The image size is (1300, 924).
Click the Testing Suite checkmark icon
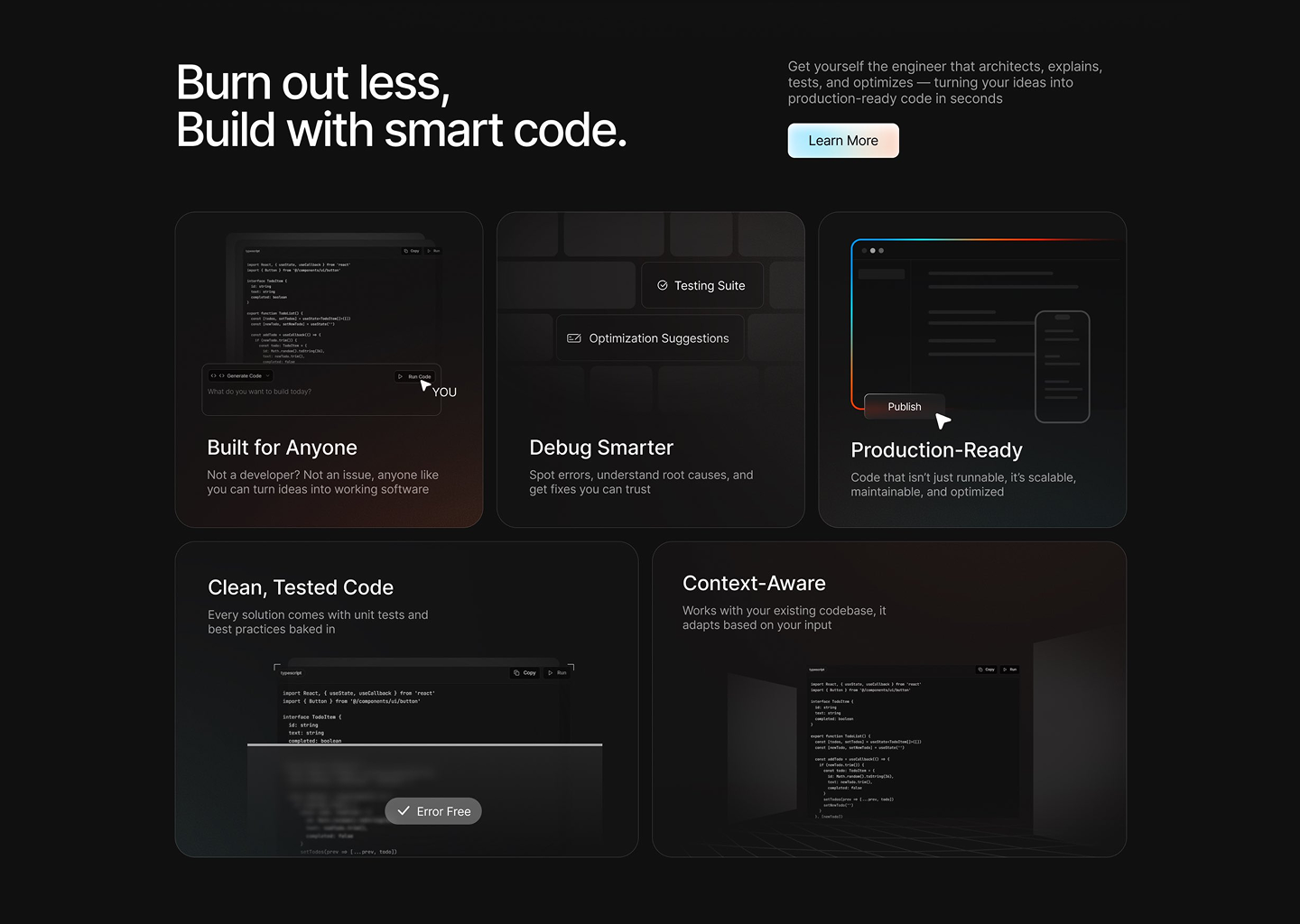click(663, 285)
